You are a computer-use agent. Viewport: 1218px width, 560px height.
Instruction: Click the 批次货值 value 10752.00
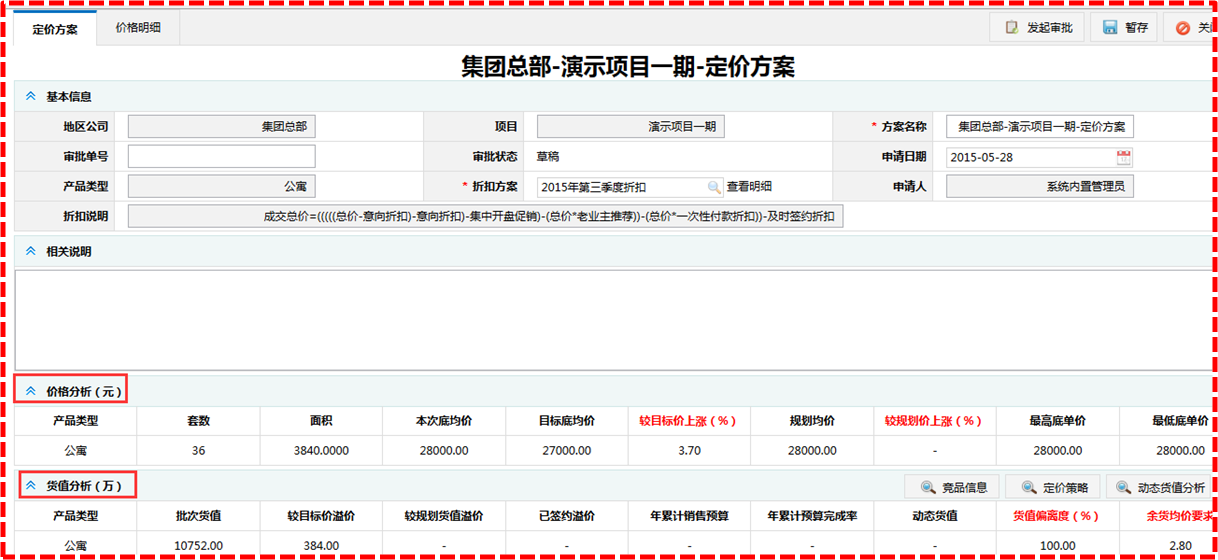click(x=198, y=546)
